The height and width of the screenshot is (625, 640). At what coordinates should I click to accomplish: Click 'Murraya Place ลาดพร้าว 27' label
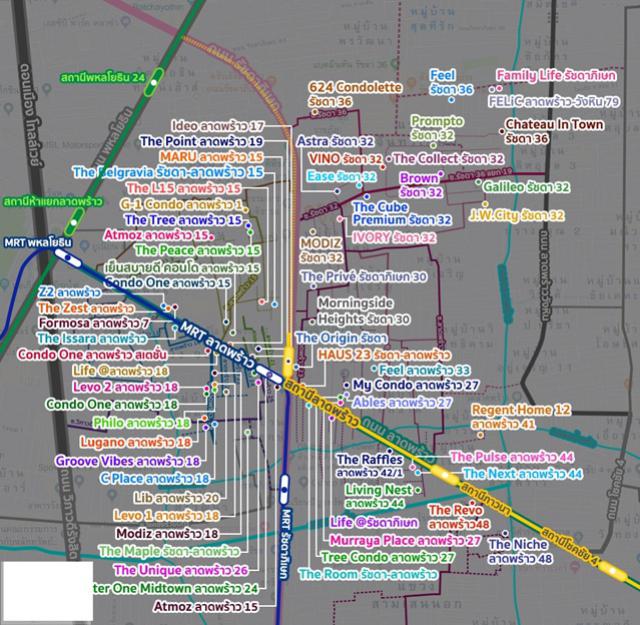click(x=405, y=540)
